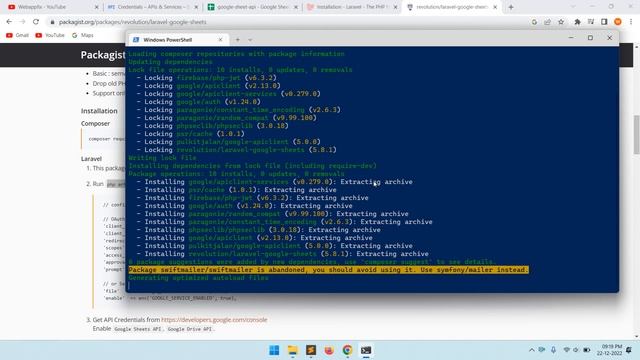
Task: Open Chrome three-dot menu
Action: click(631, 22)
